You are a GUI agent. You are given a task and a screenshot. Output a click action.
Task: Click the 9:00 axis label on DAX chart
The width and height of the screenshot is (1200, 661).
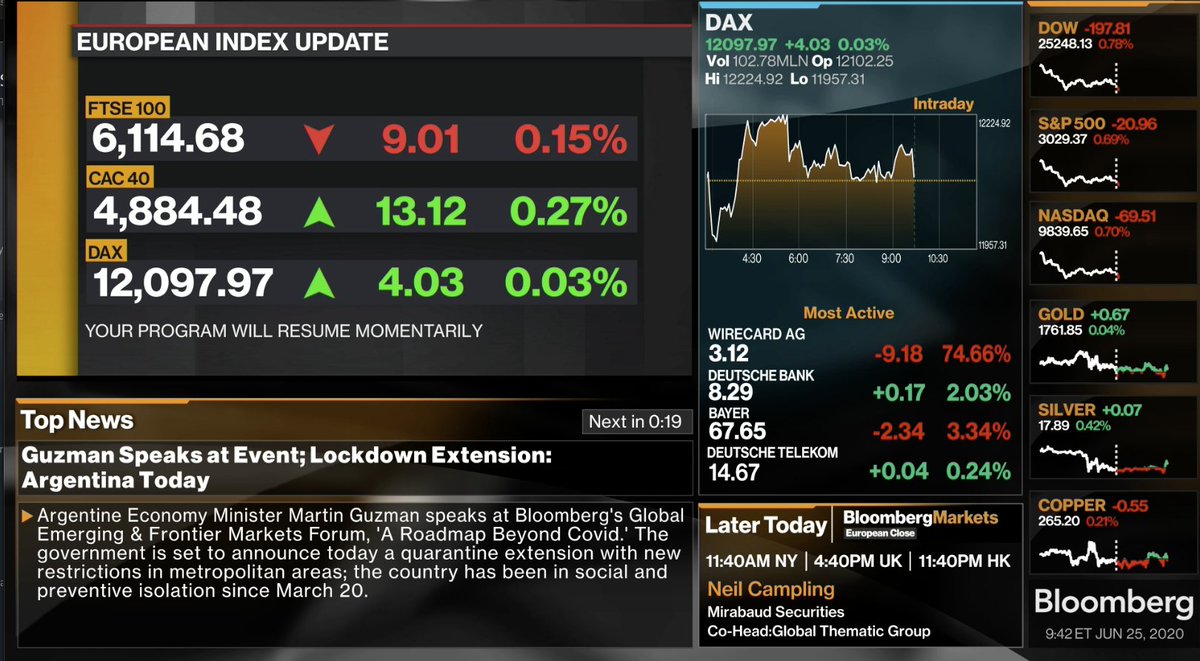pos(891,258)
